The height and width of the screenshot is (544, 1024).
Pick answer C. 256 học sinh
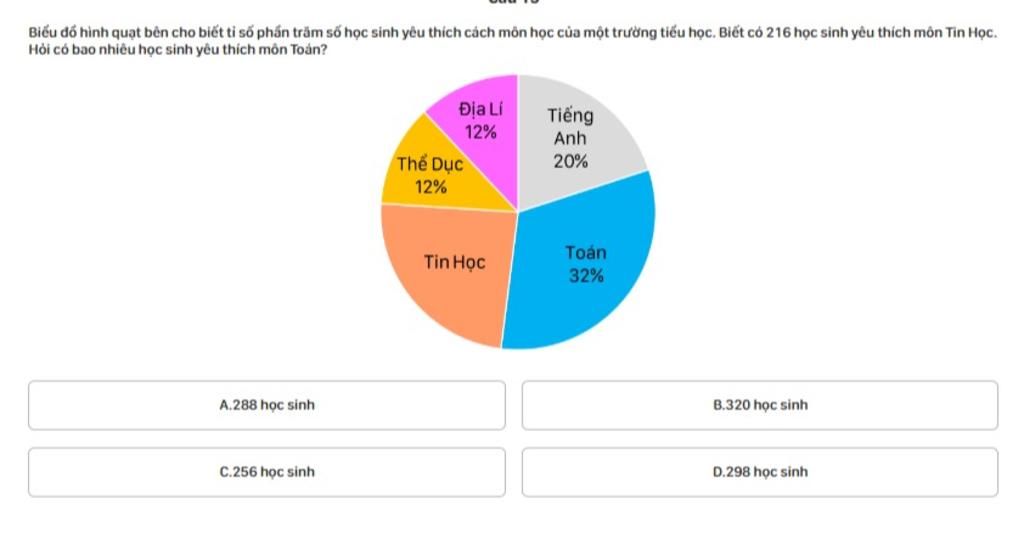pos(266,472)
